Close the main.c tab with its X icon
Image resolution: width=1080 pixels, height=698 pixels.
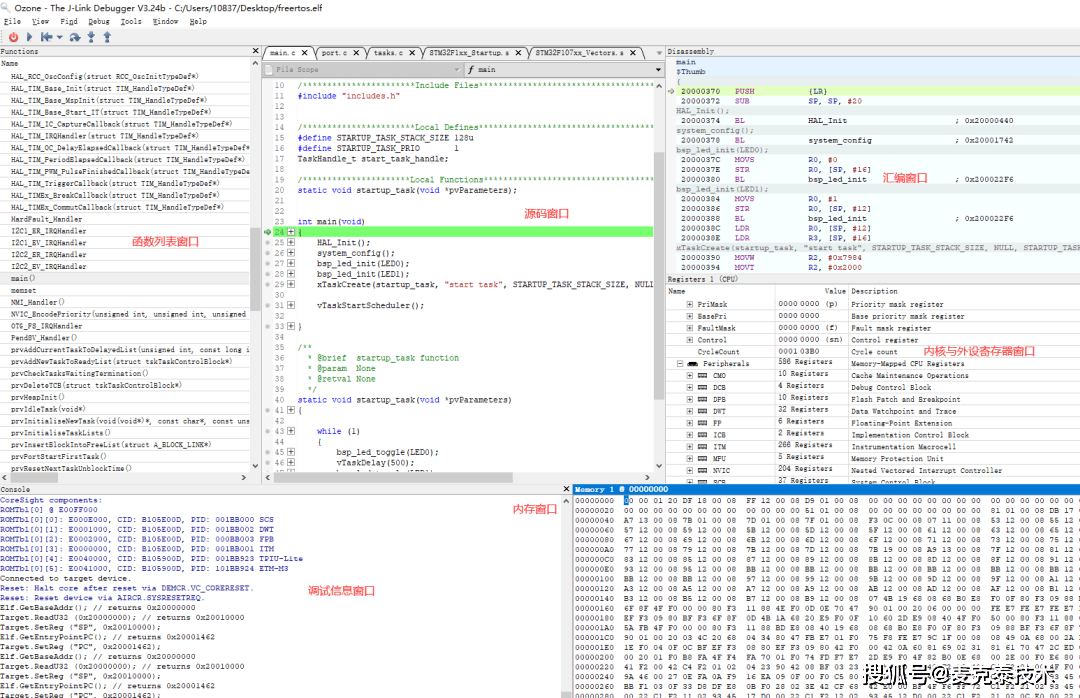point(305,52)
